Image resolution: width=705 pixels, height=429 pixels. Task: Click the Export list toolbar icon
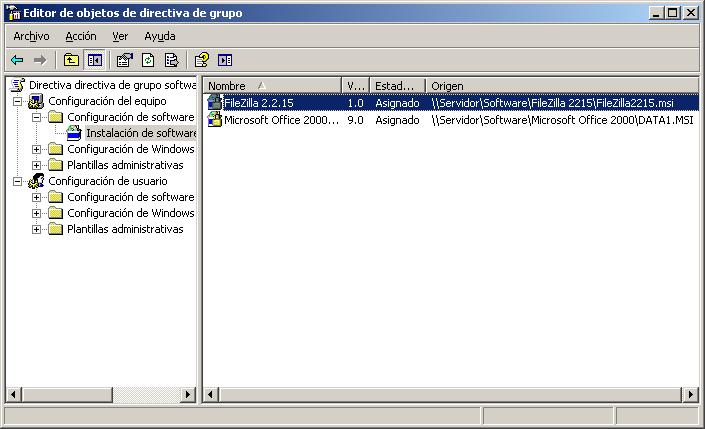(171, 60)
